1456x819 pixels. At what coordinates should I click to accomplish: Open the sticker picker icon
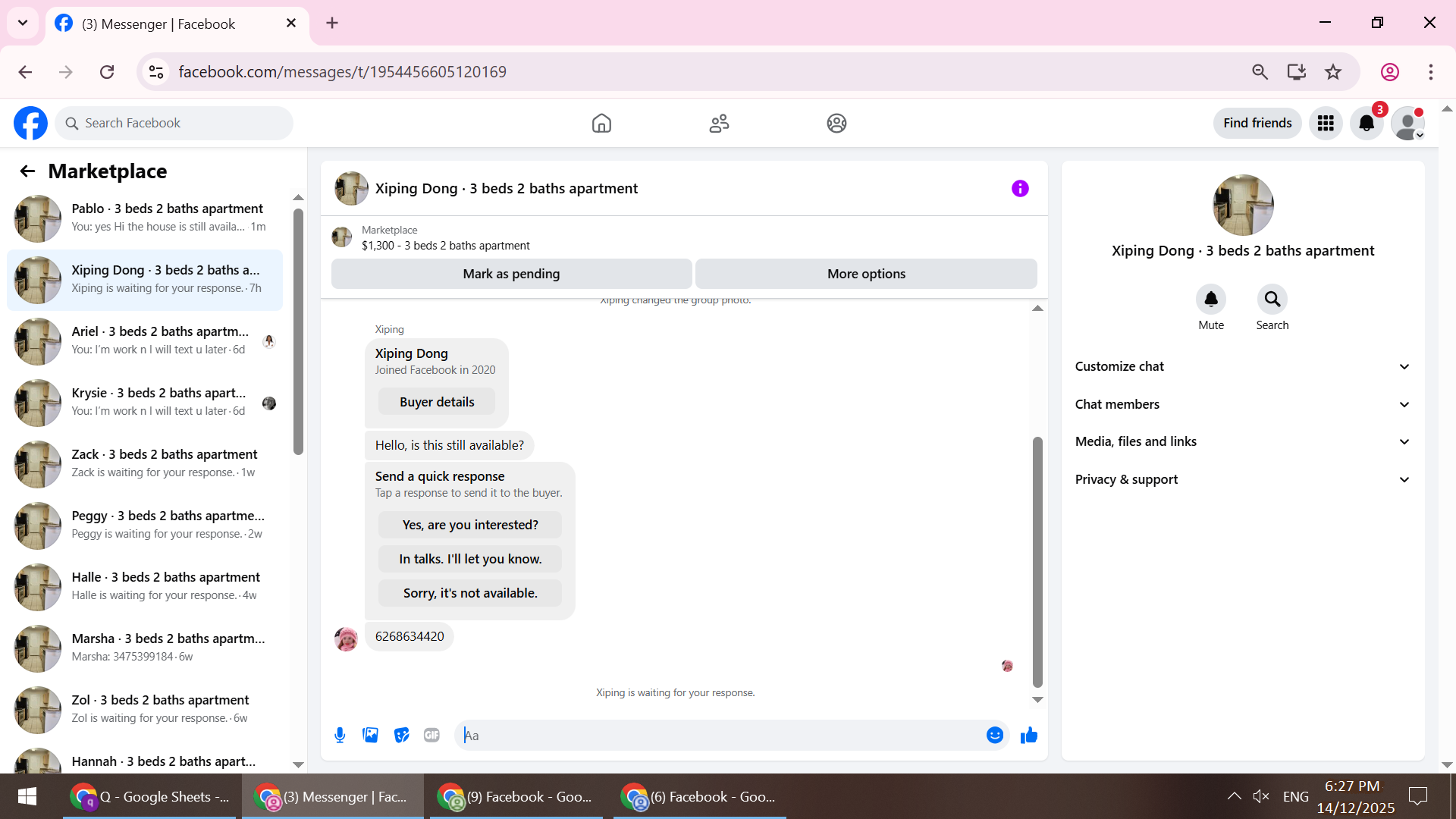pos(401,735)
